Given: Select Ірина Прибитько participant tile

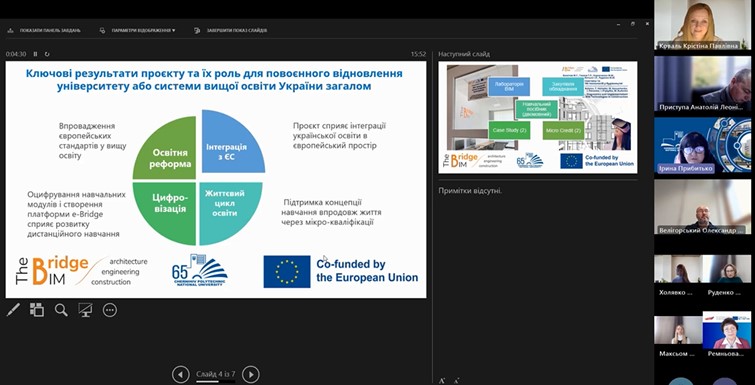Looking at the screenshot, I should 703,145.
